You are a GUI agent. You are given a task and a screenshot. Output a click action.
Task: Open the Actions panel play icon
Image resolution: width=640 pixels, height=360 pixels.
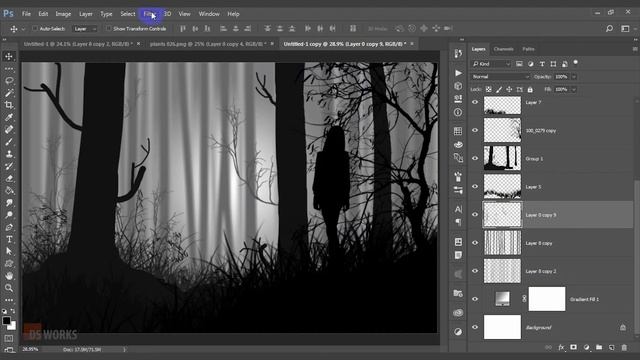coord(458,73)
